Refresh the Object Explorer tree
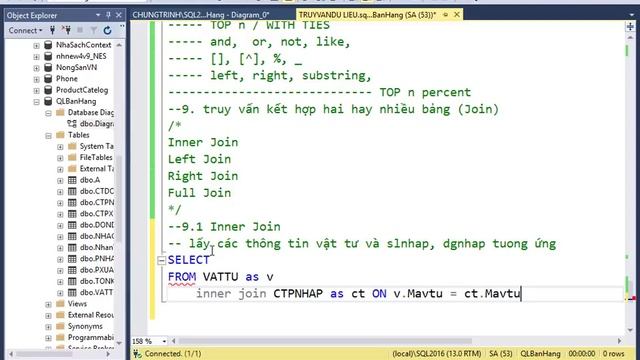This screenshot has height=360, width=640. click(x=107, y=30)
